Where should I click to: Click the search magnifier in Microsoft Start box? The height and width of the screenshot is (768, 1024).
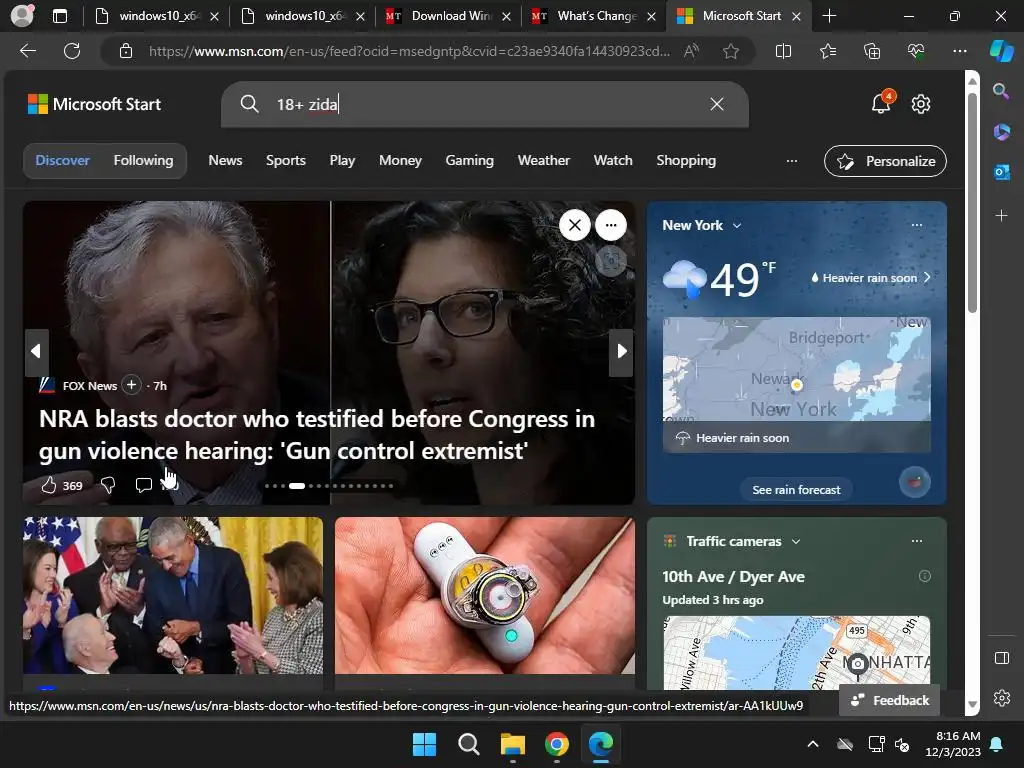point(249,104)
